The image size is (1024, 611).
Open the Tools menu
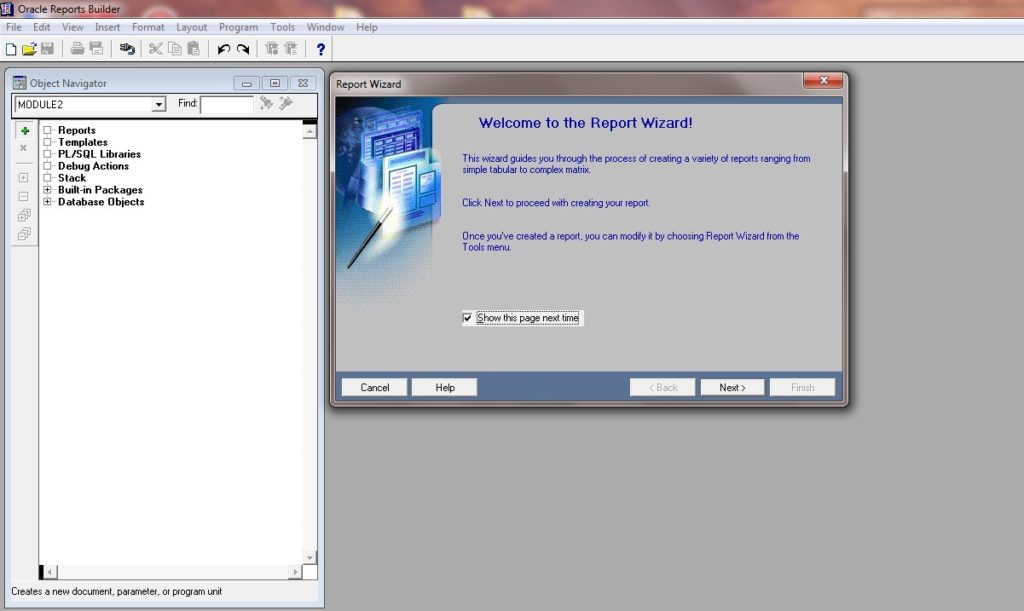coord(281,27)
